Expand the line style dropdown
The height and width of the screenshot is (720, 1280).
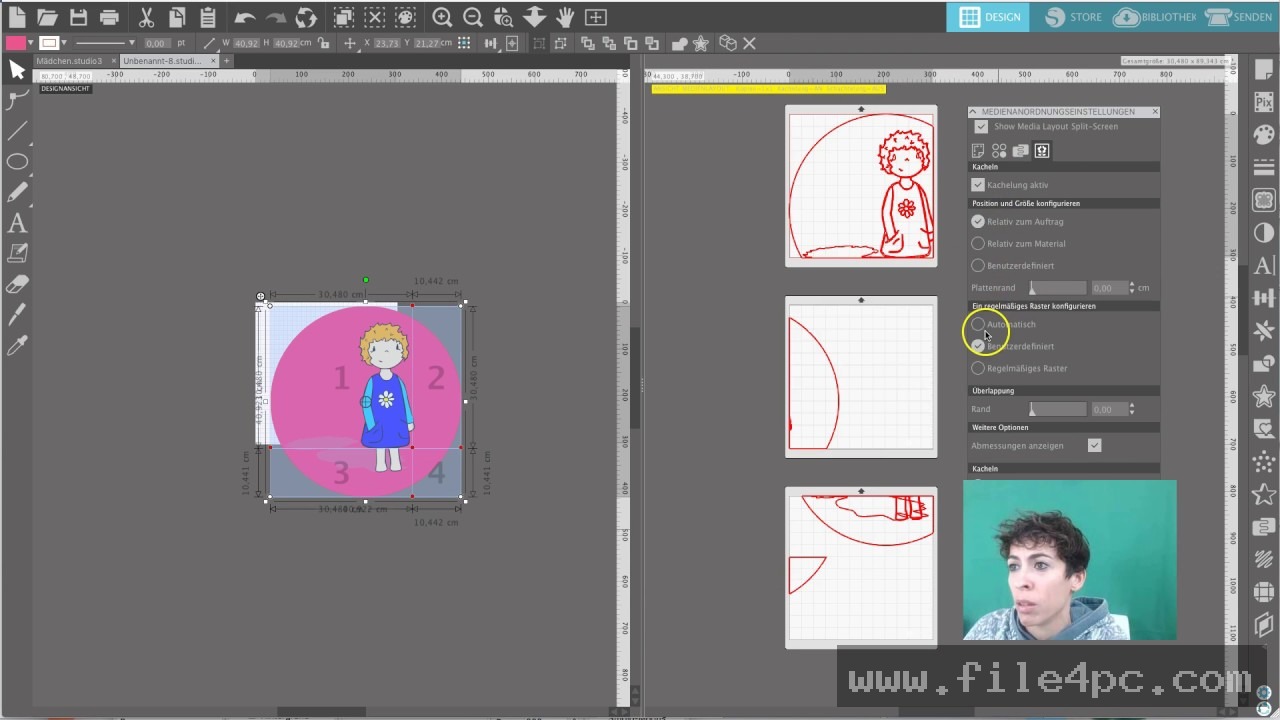(132, 43)
